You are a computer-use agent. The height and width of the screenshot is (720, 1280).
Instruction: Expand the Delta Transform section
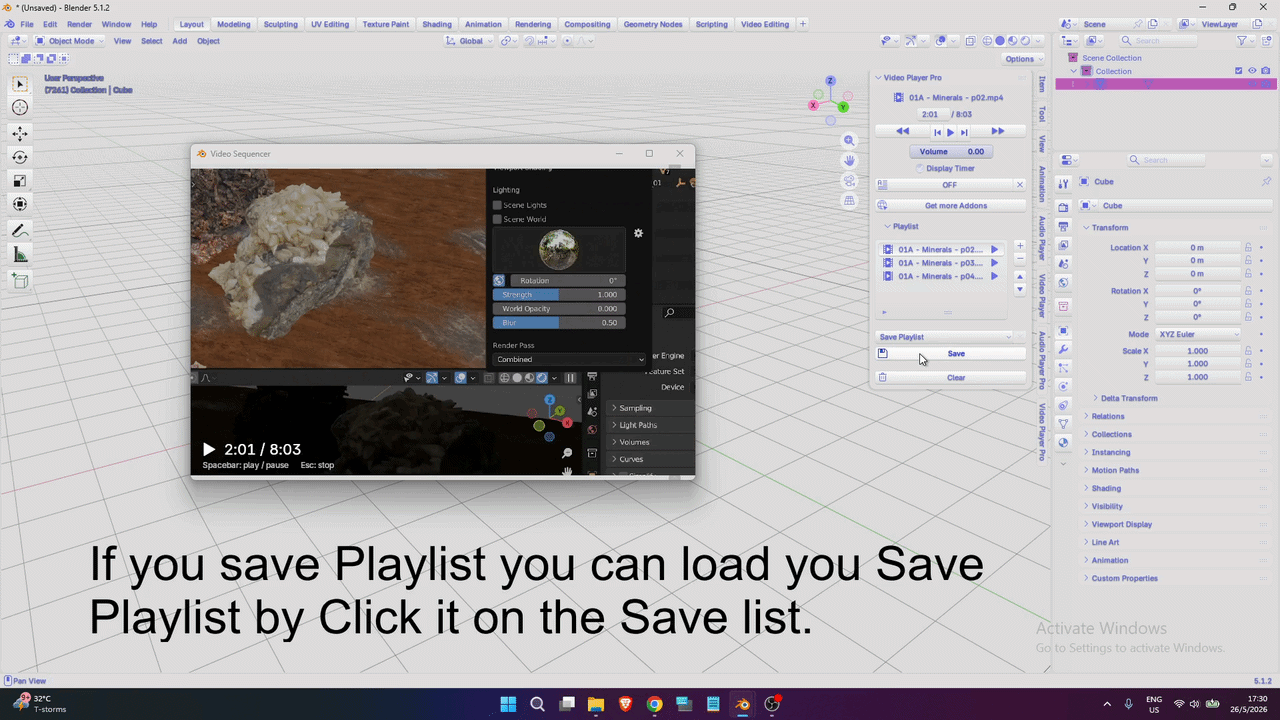[1125, 398]
